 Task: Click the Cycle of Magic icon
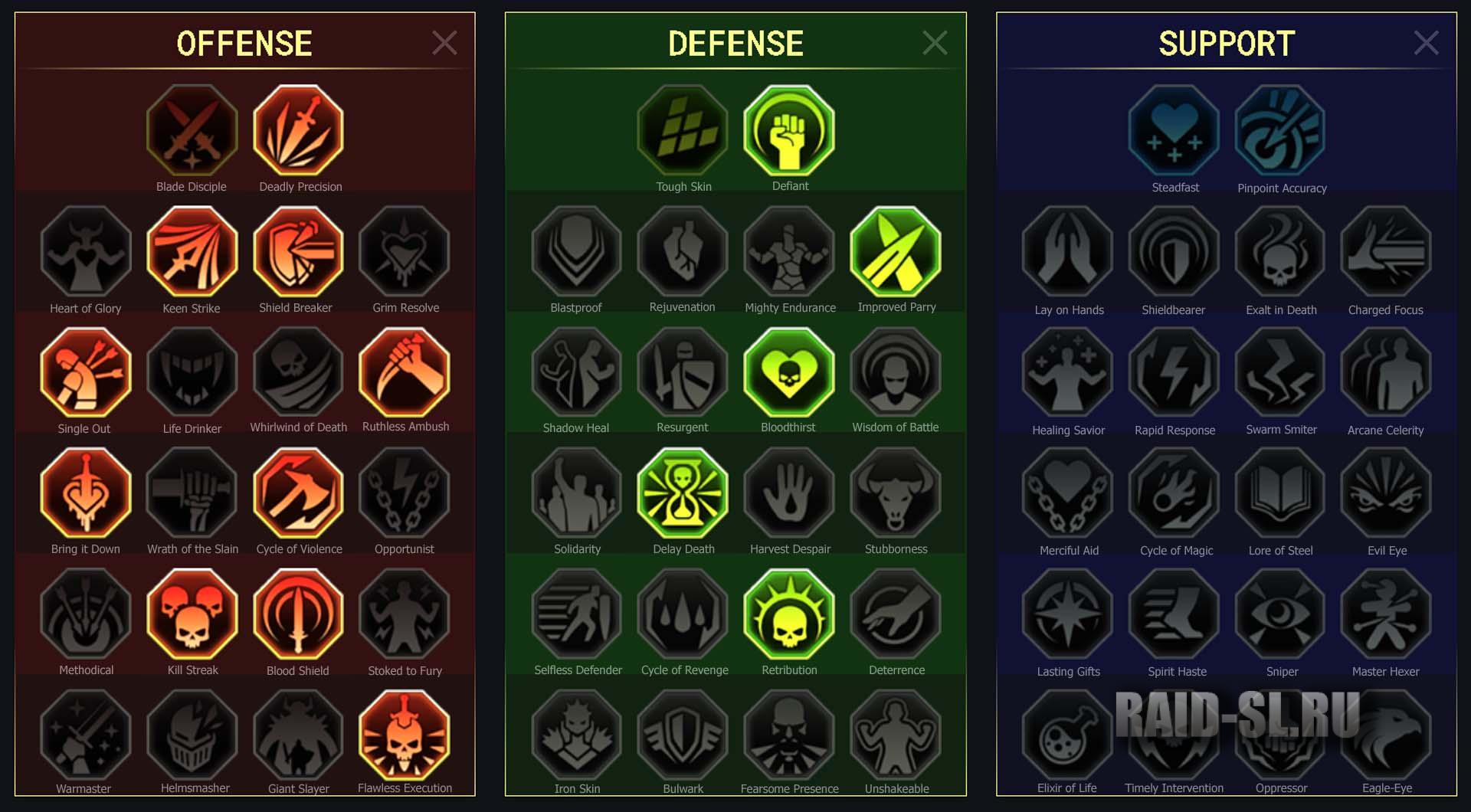click(1175, 493)
